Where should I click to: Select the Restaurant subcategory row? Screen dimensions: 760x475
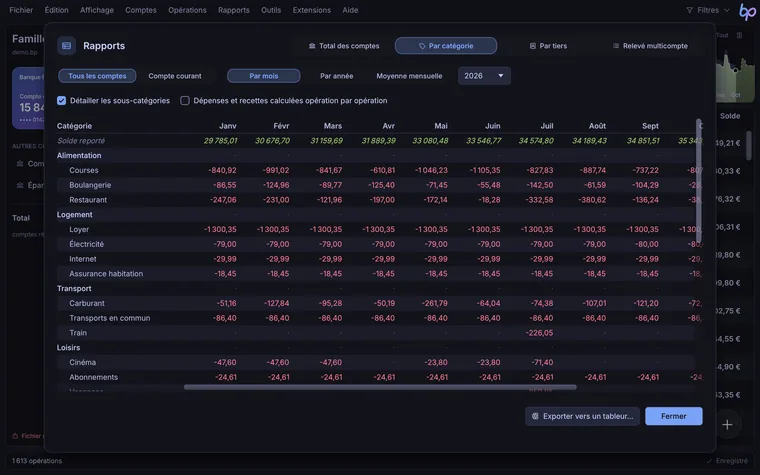tap(376, 200)
